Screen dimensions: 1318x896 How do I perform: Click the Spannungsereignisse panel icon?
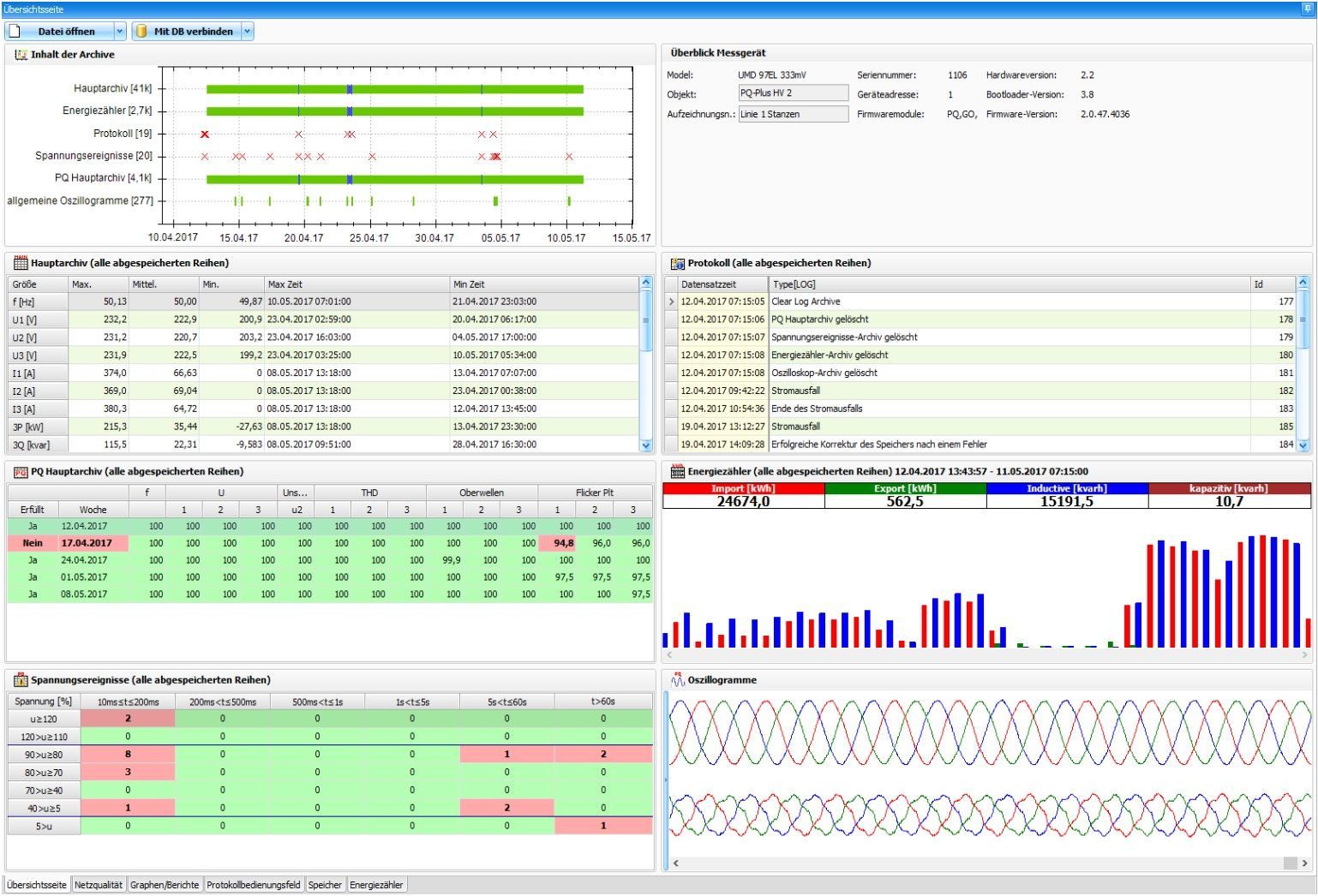click(x=21, y=680)
